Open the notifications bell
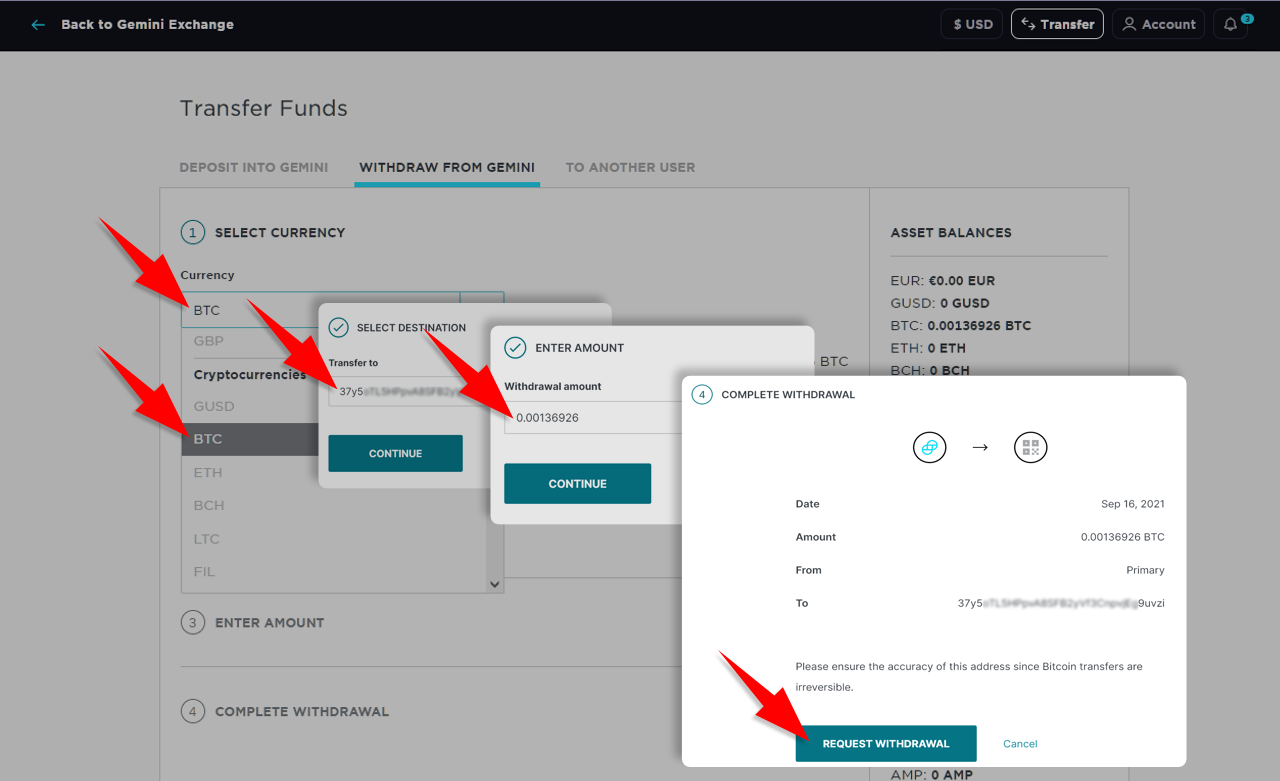 click(1230, 24)
